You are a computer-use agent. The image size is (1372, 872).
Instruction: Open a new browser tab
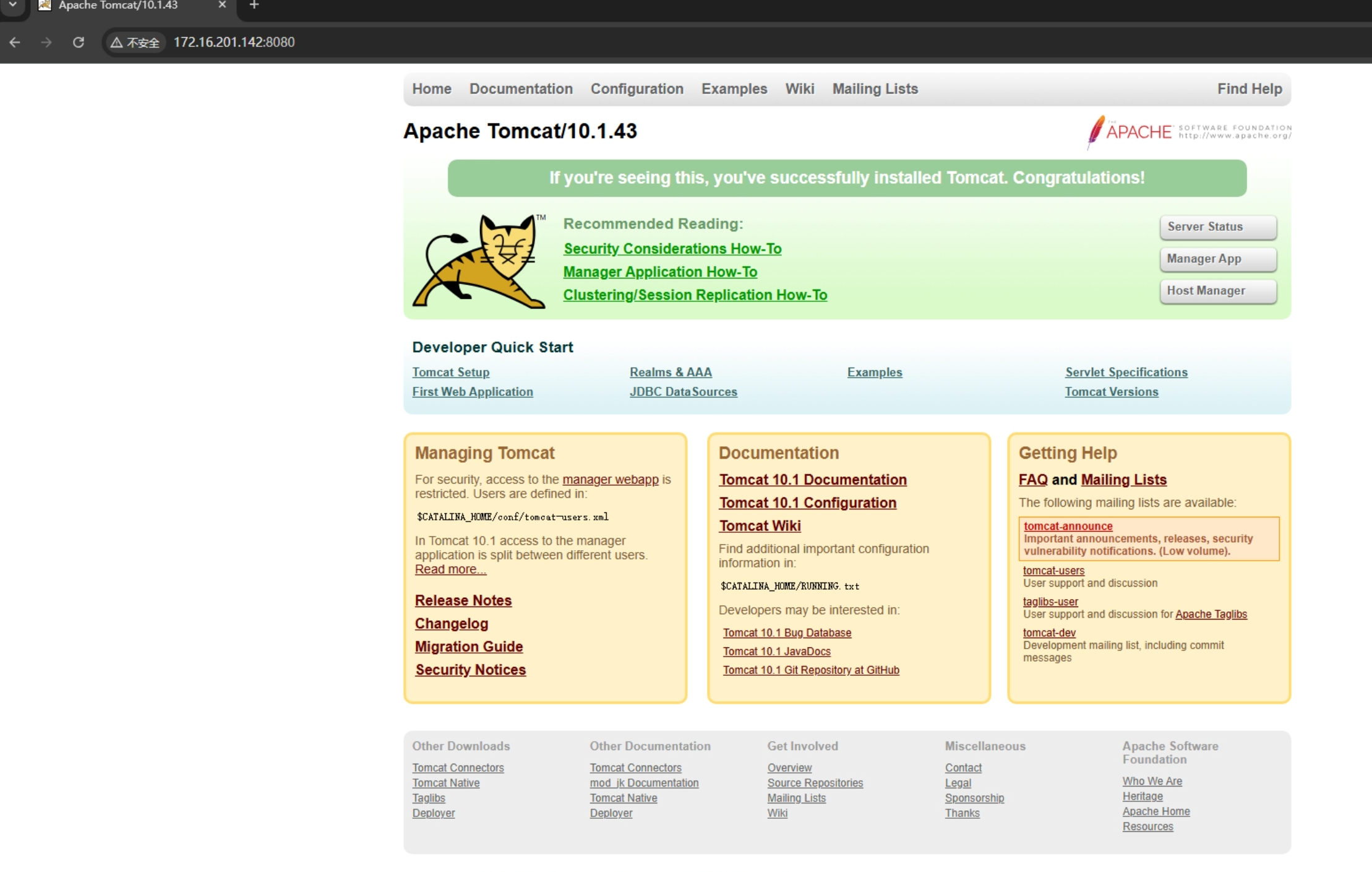(x=254, y=5)
